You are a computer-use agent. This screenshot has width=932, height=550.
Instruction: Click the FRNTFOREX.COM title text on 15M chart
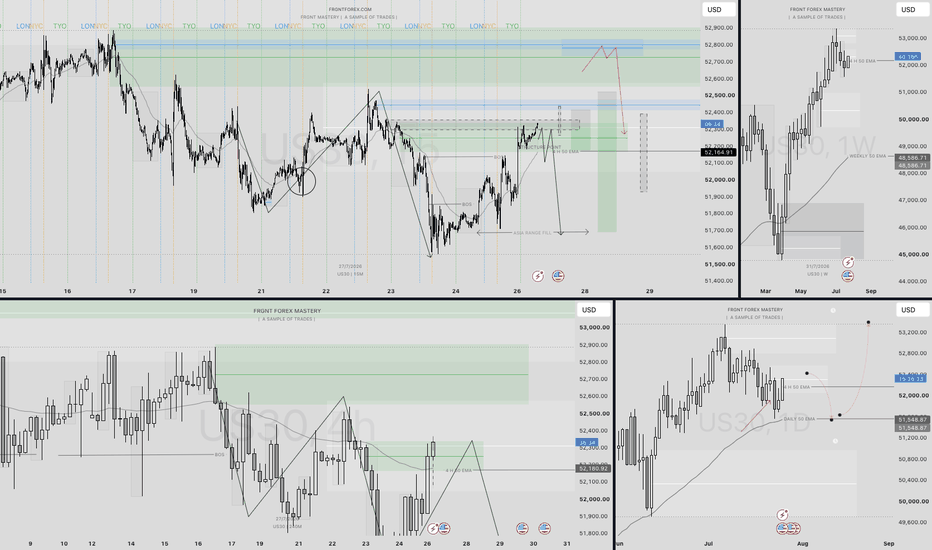point(350,10)
